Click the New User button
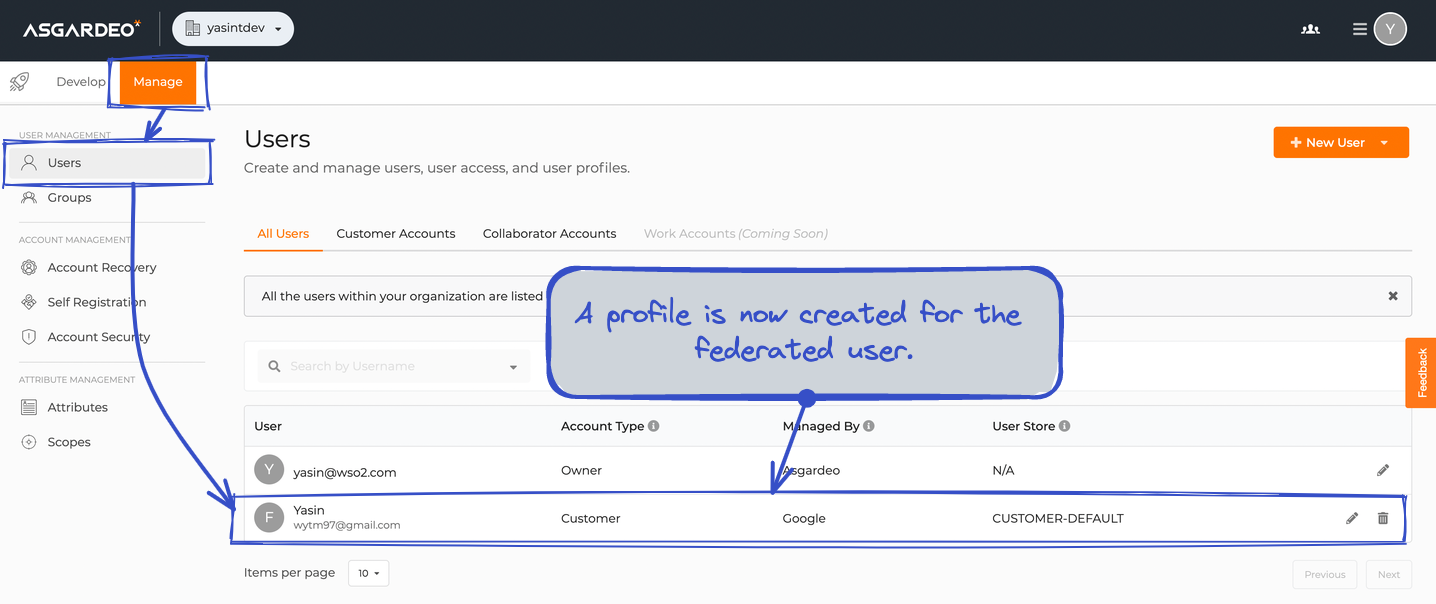The width and height of the screenshot is (1436, 604). coord(1330,142)
